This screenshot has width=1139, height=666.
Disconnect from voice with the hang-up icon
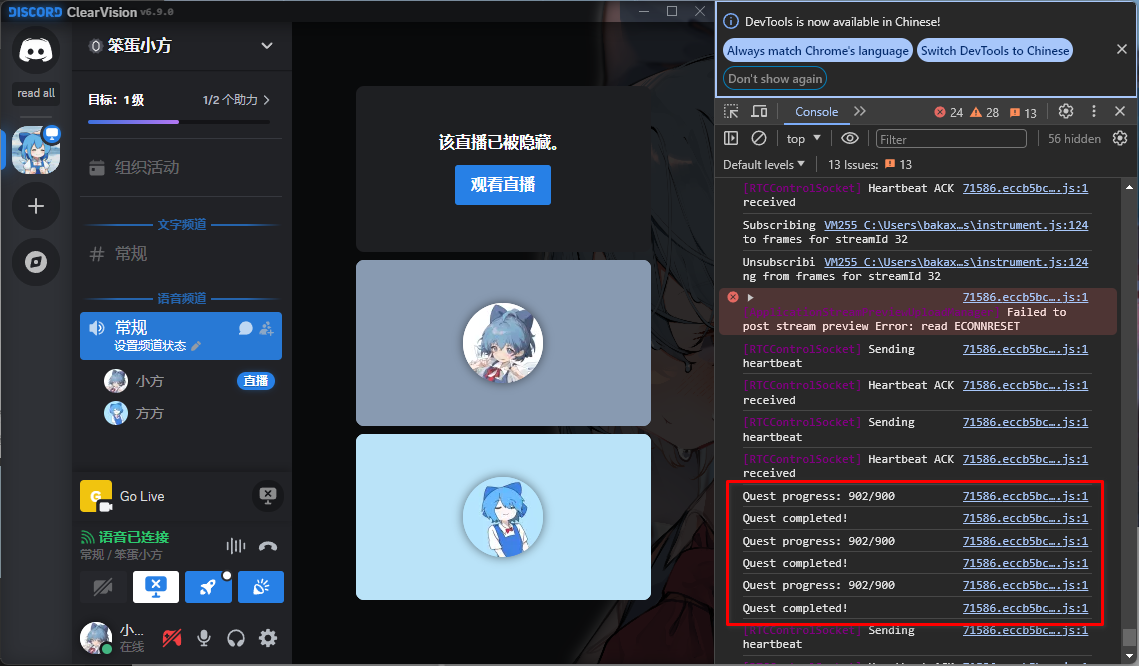click(267, 546)
